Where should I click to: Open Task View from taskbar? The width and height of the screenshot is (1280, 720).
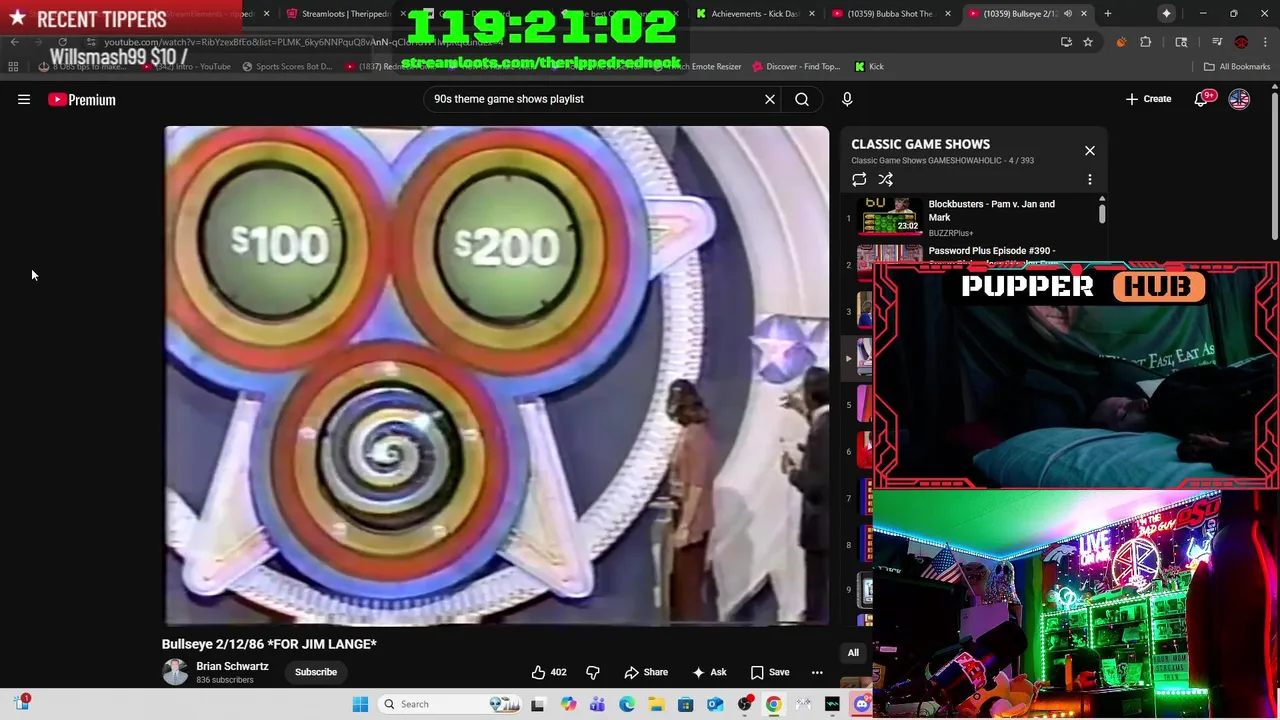[x=537, y=704]
